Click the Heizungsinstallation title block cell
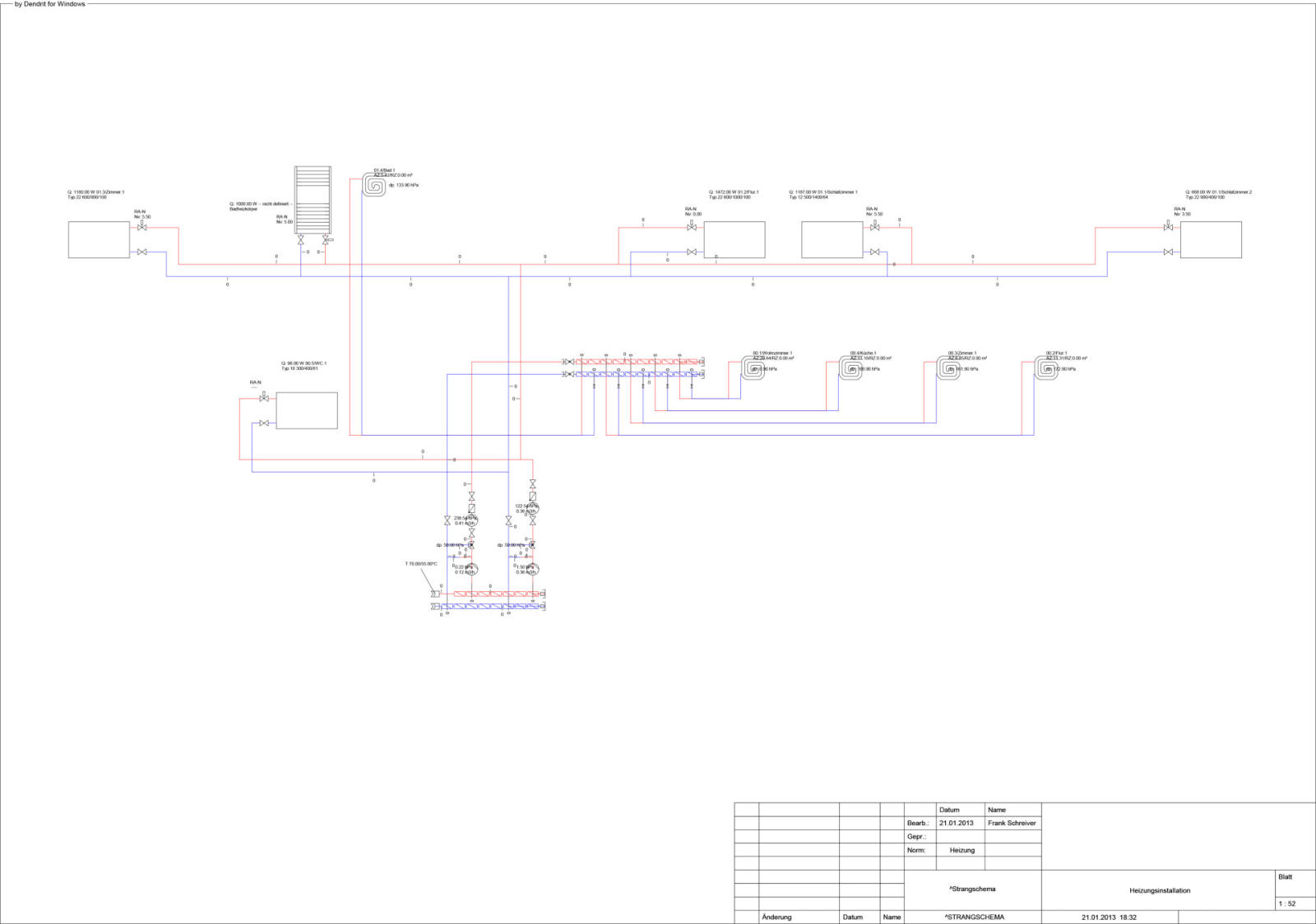This screenshot has height=924, width=1316. [x=1159, y=890]
